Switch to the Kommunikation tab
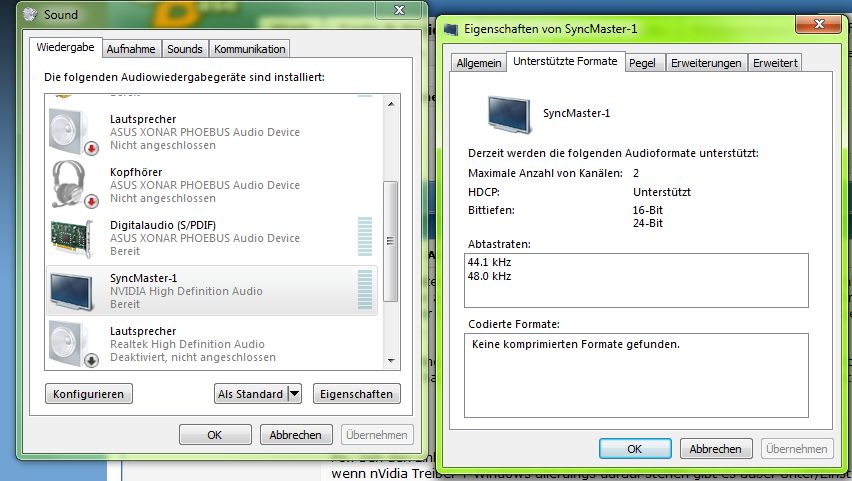 pos(249,49)
